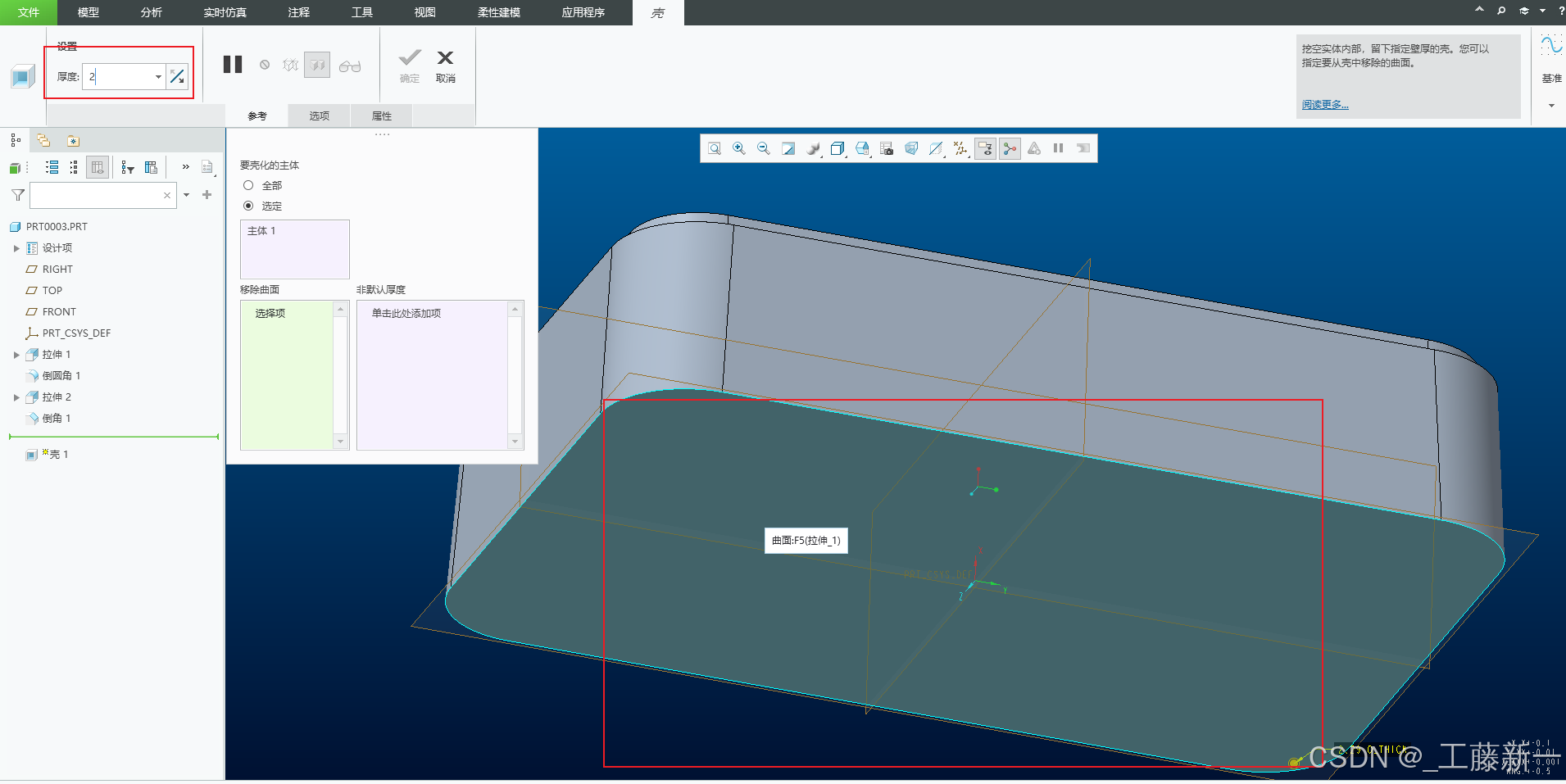Click the pause icon in graphics toolbar

(1059, 148)
